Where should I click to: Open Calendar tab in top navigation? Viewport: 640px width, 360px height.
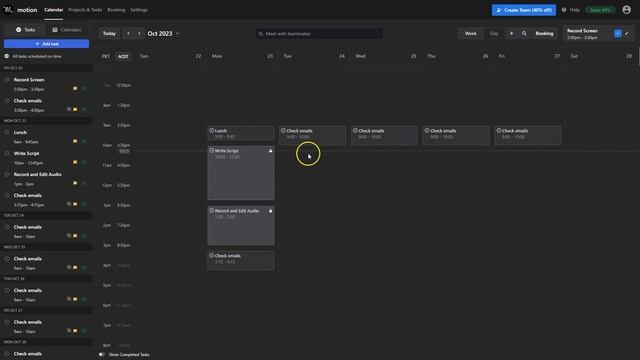pos(53,10)
